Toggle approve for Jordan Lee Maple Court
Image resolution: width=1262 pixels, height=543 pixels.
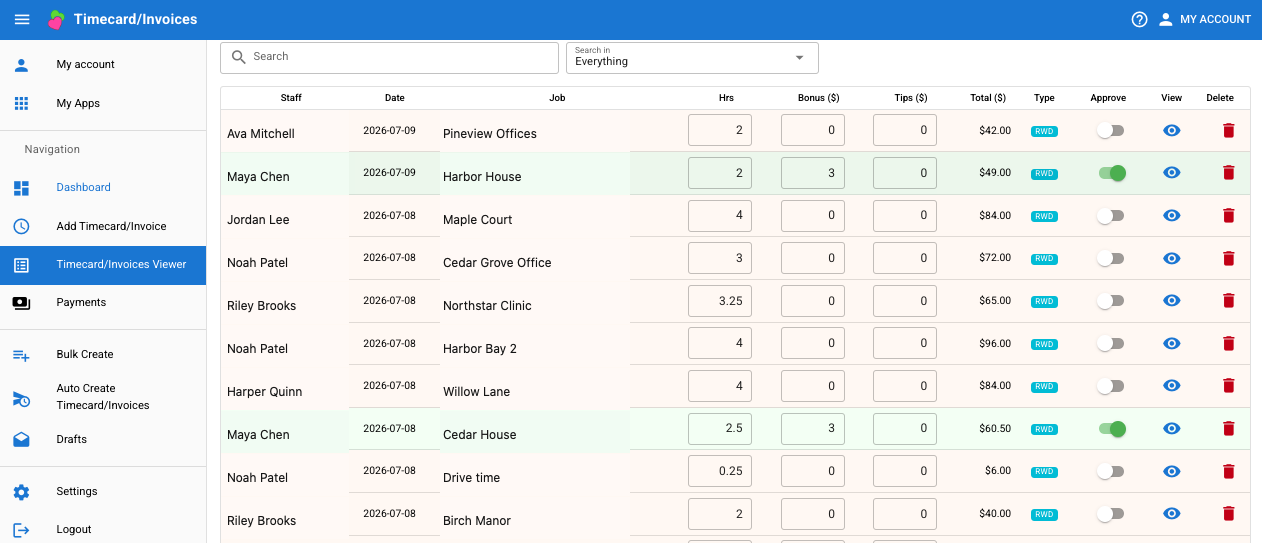(1110, 216)
